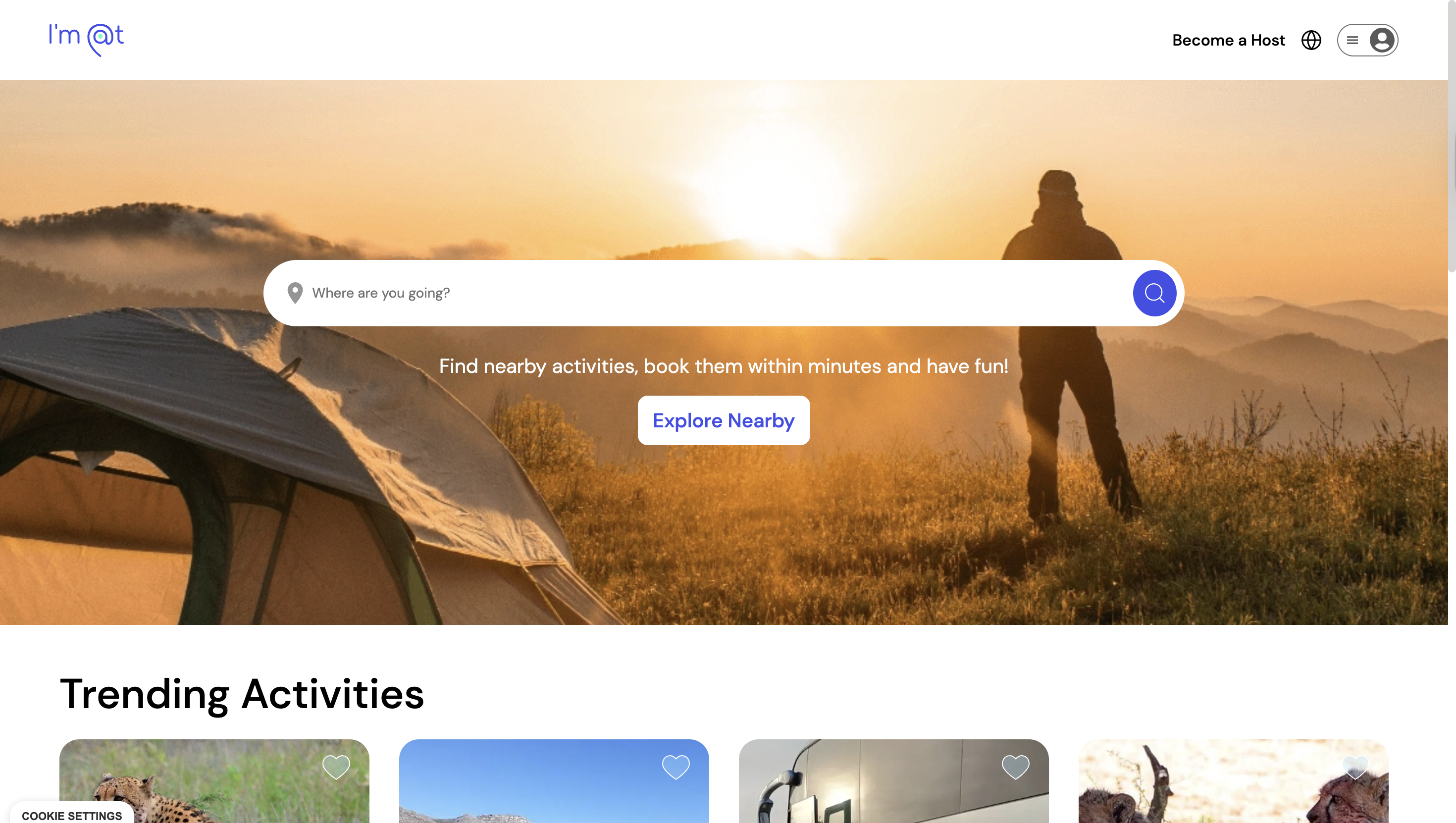Open the globe language selector

coord(1311,40)
